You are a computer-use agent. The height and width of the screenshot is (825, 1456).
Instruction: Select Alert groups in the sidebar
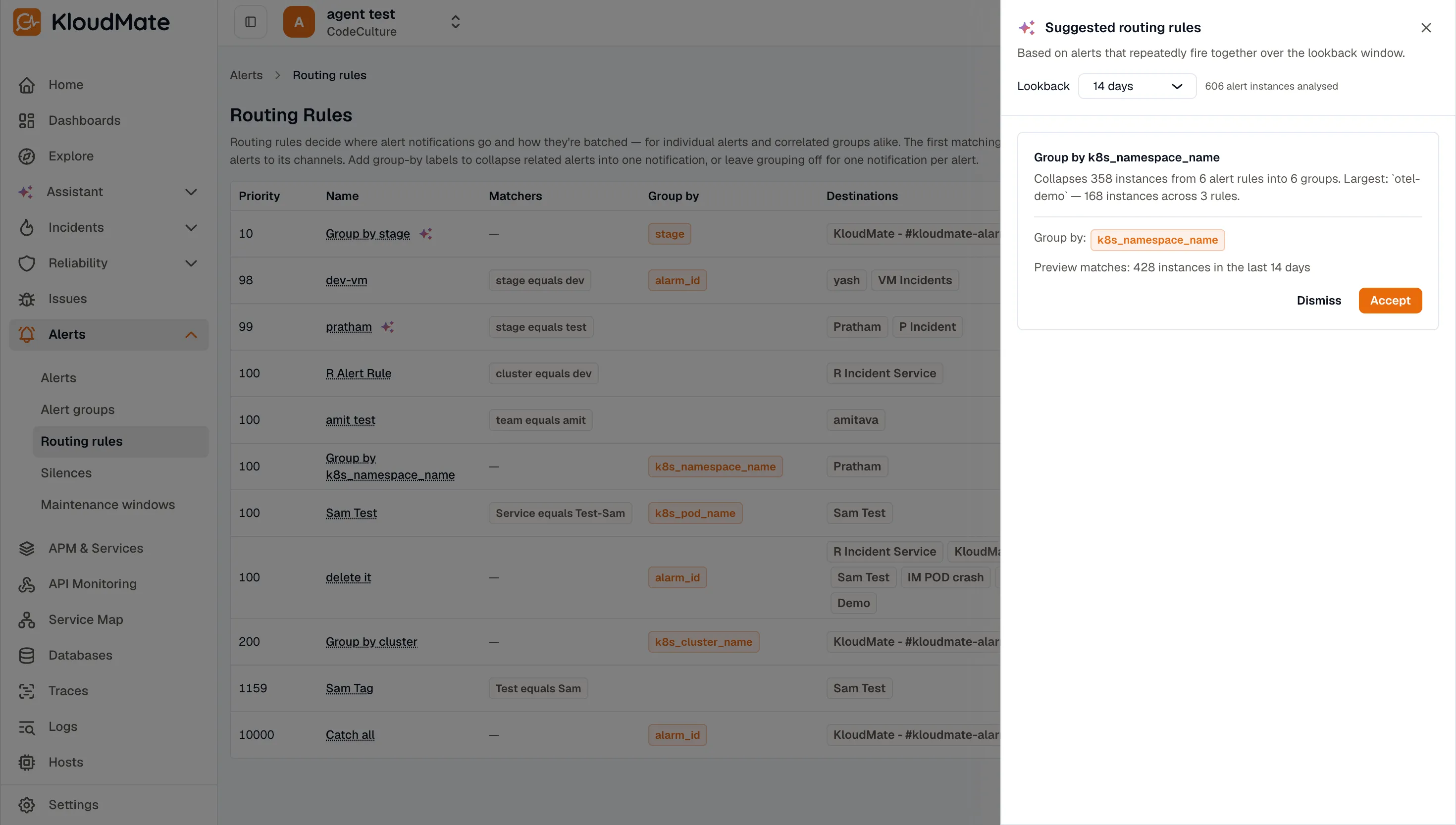coord(78,410)
